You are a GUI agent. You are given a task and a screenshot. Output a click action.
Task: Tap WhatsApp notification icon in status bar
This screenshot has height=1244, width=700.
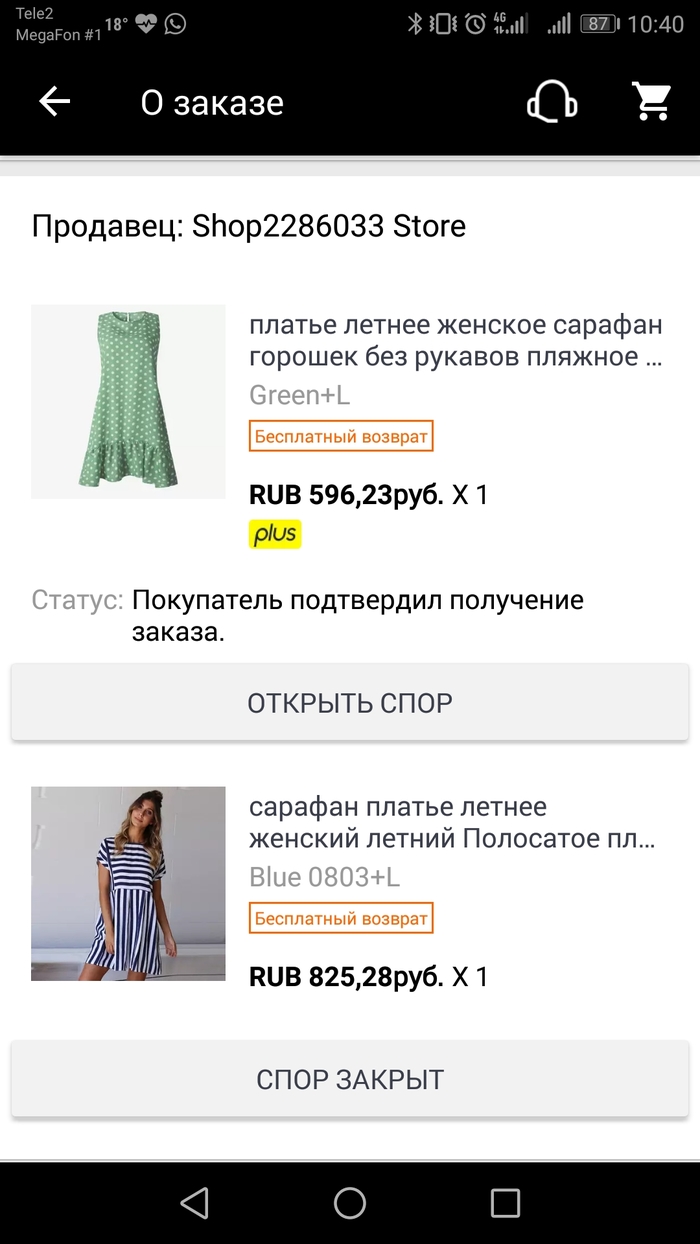[x=176, y=24]
